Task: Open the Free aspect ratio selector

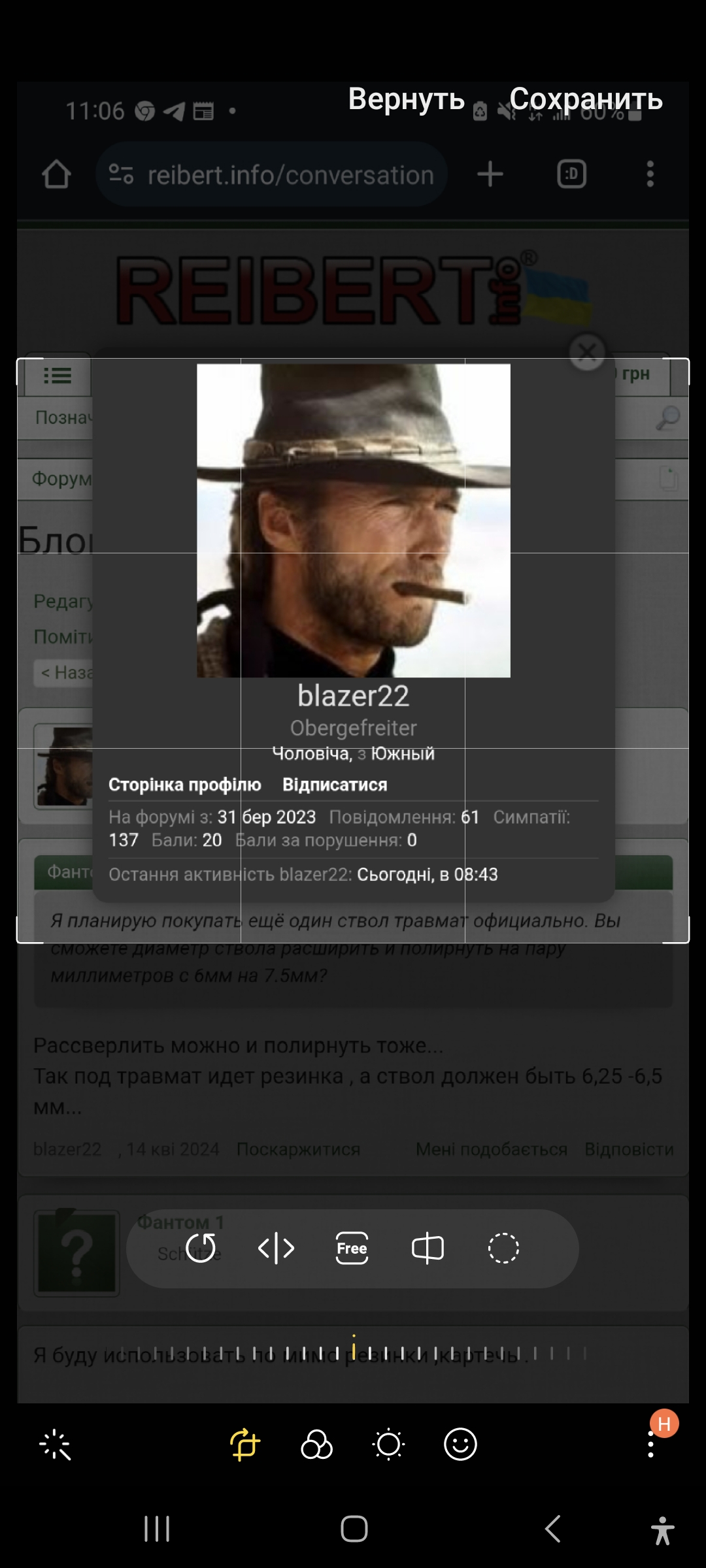Action: [x=352, y=1249]
